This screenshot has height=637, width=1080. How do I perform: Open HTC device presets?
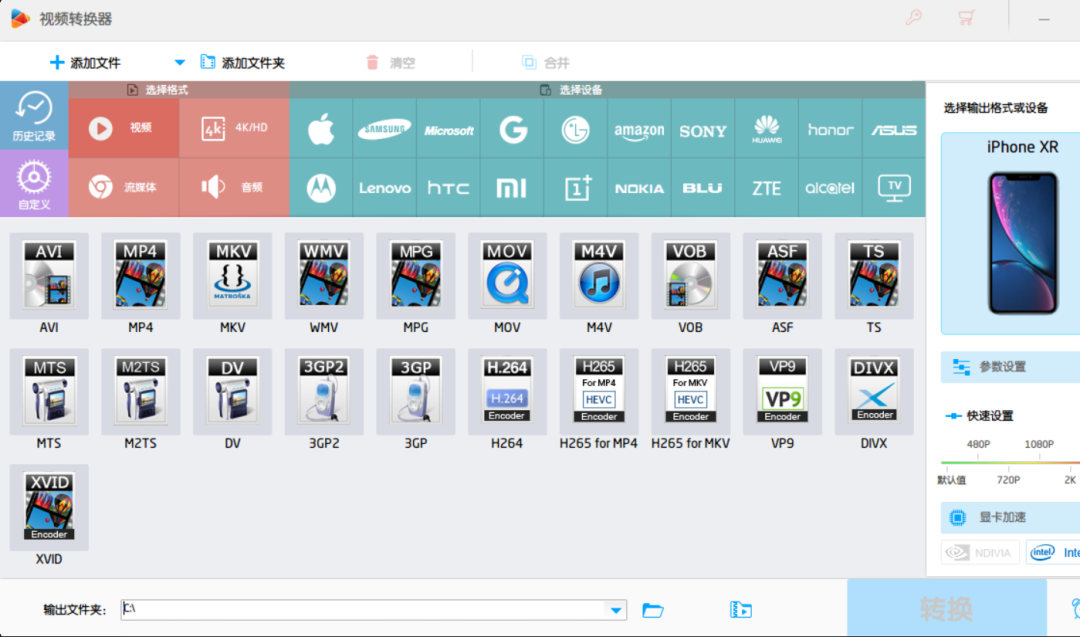[448, 187]
